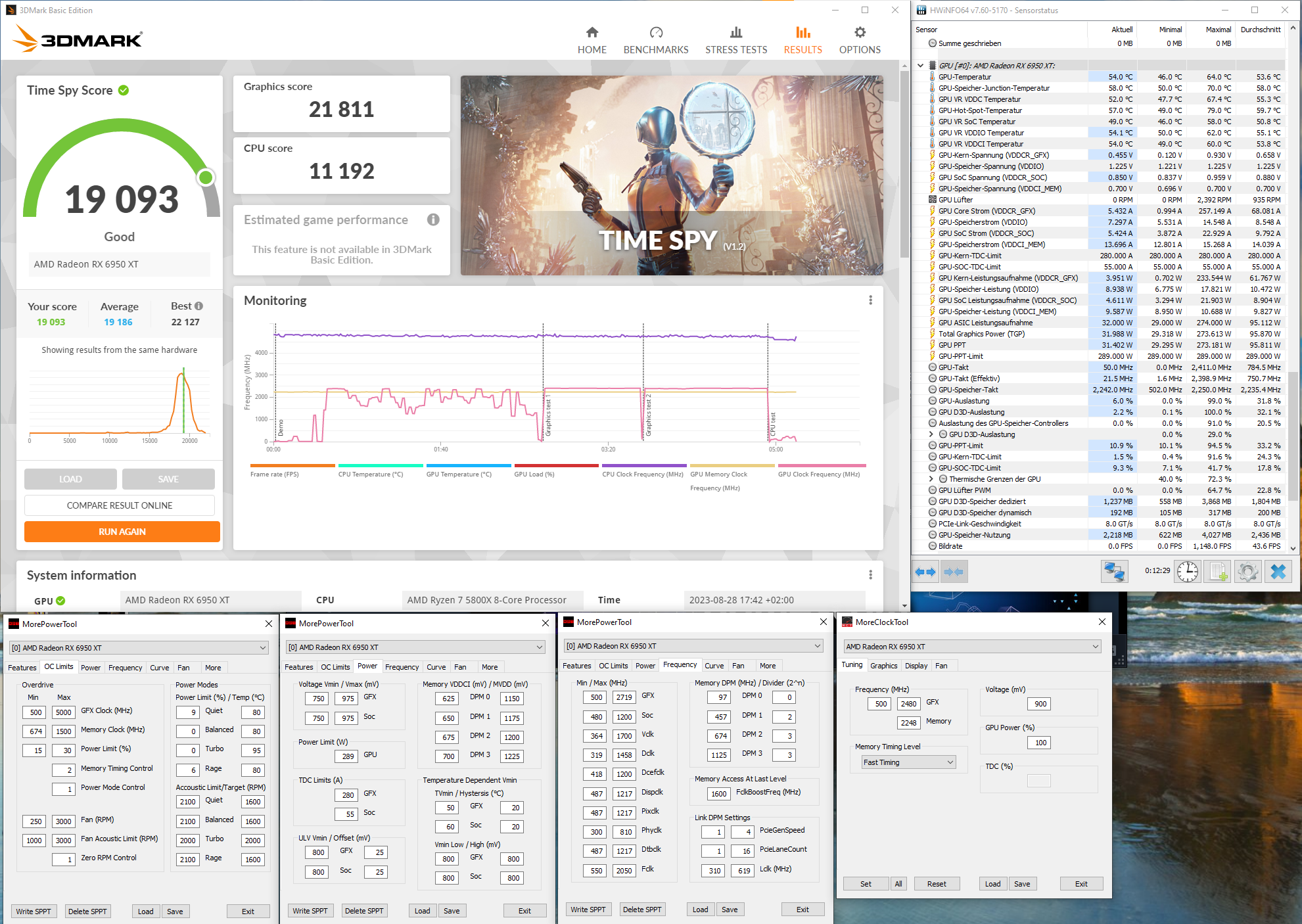
Task: Open HWiNFO sensor settings gear
Action: pyautogui.click(x=1247, y=572)
